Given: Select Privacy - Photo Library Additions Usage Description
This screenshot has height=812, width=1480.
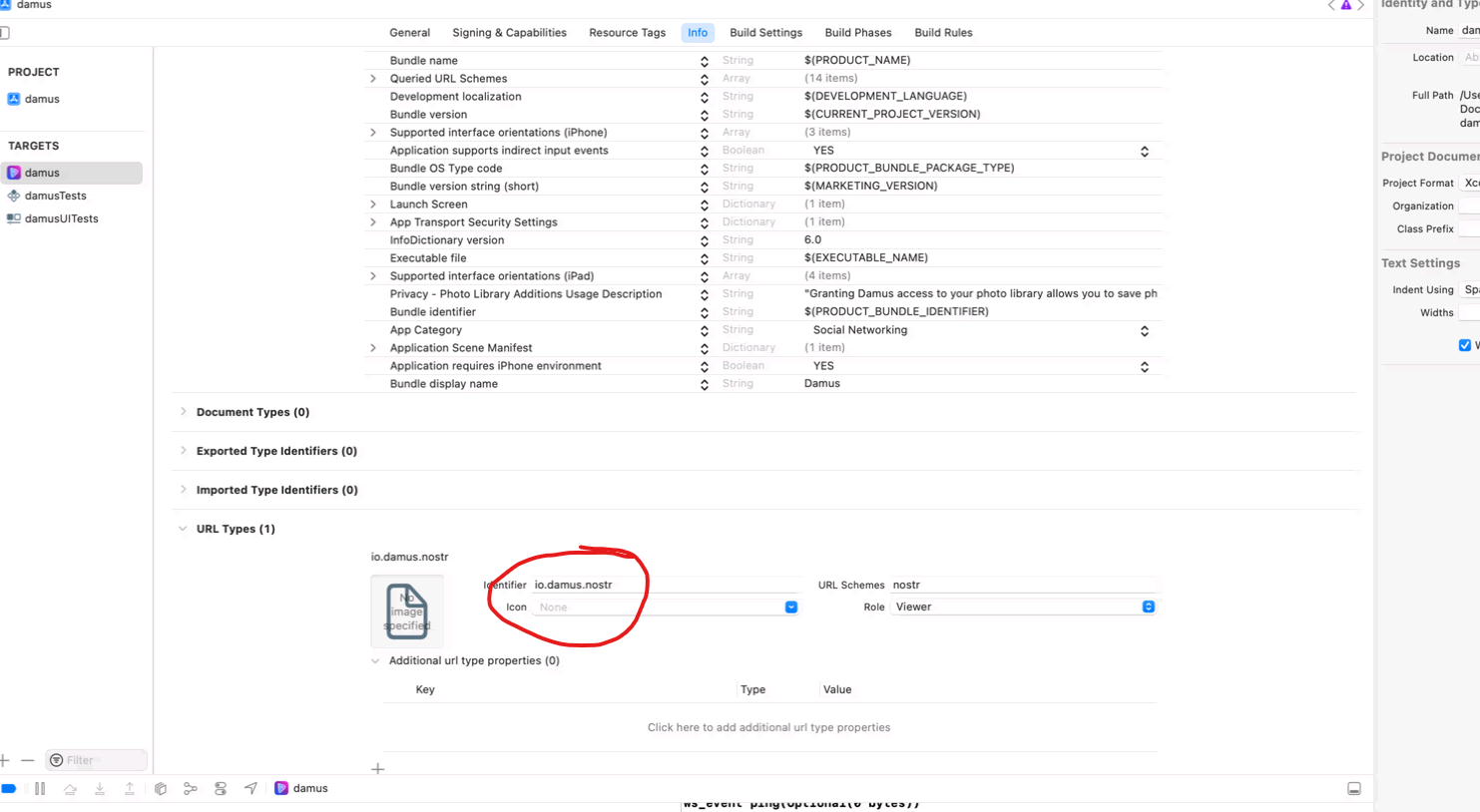Looking at the screenshot, I should click(x=526, y=294).
